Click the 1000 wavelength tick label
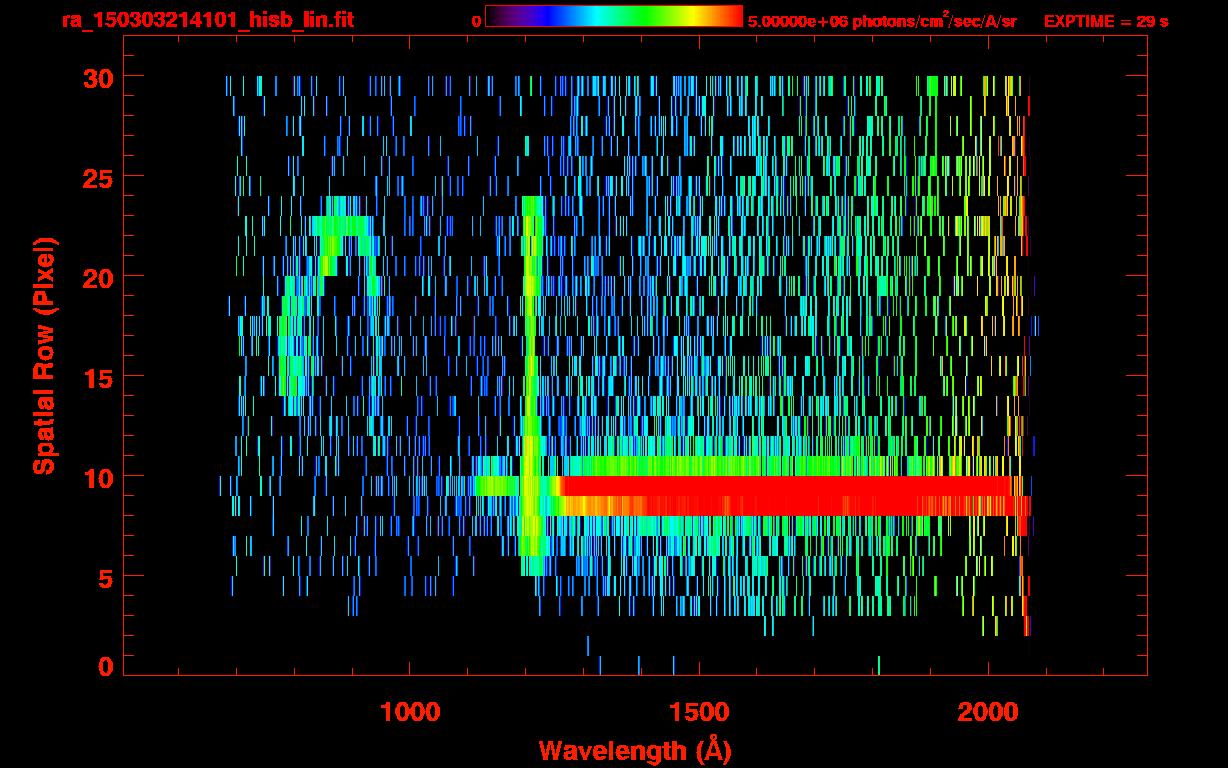The image size is (1228, 768). tap(411, 711)
